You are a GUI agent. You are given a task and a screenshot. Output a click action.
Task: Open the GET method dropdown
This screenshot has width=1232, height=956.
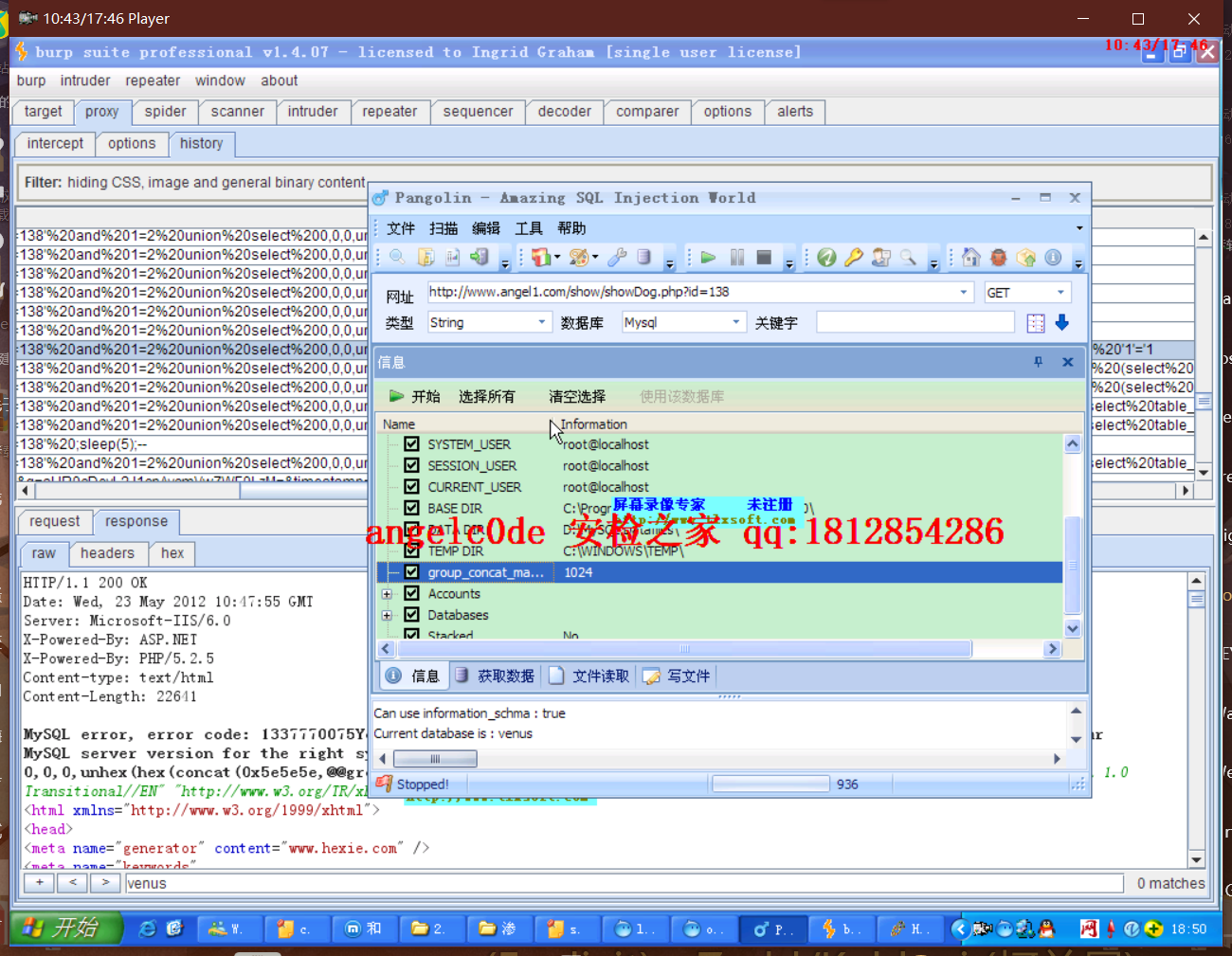(x=1060, y=292)
